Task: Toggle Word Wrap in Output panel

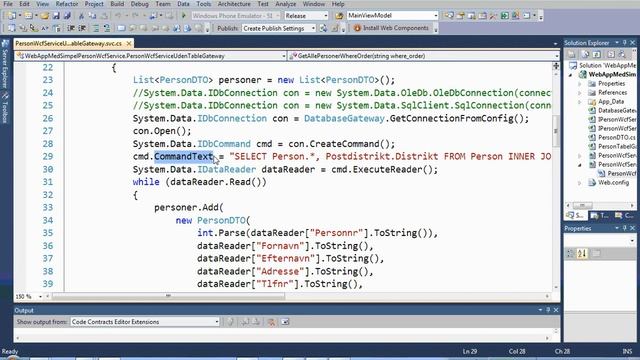Action: pos(285,322)
